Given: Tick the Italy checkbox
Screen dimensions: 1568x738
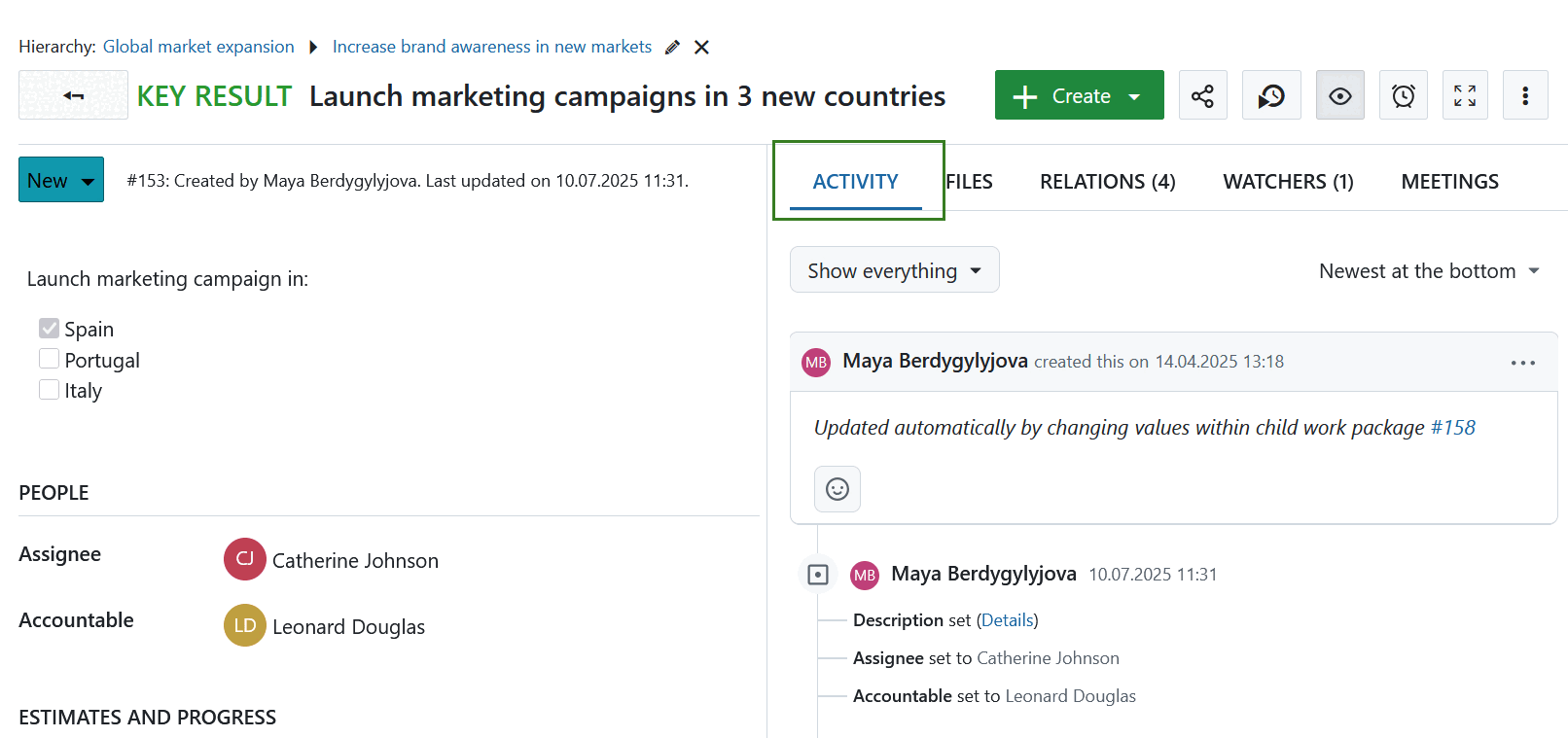Looking at the screenshot, I should click(x=50, y=390).
